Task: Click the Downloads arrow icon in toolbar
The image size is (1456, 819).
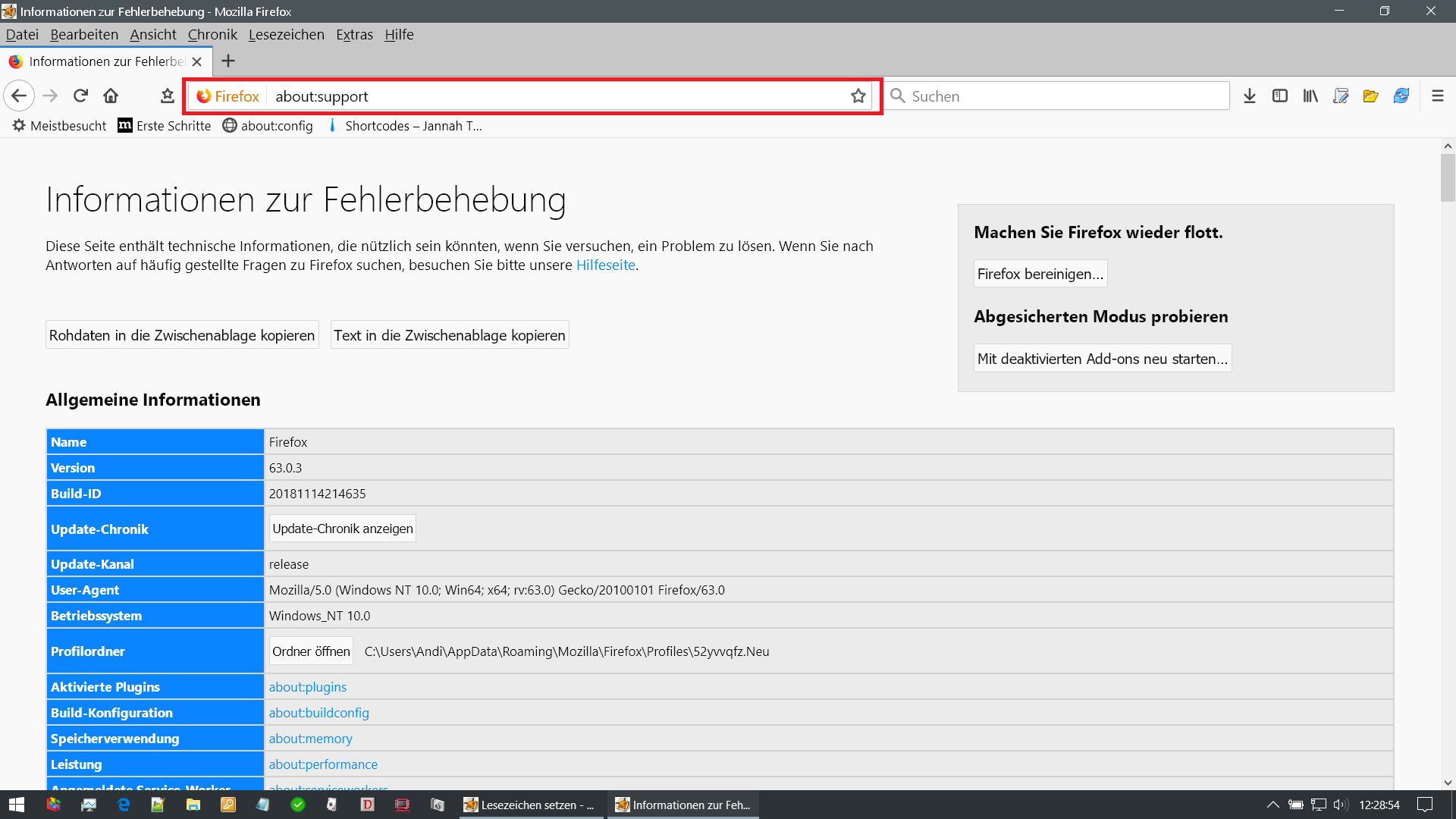Action: click(1250, 96)
